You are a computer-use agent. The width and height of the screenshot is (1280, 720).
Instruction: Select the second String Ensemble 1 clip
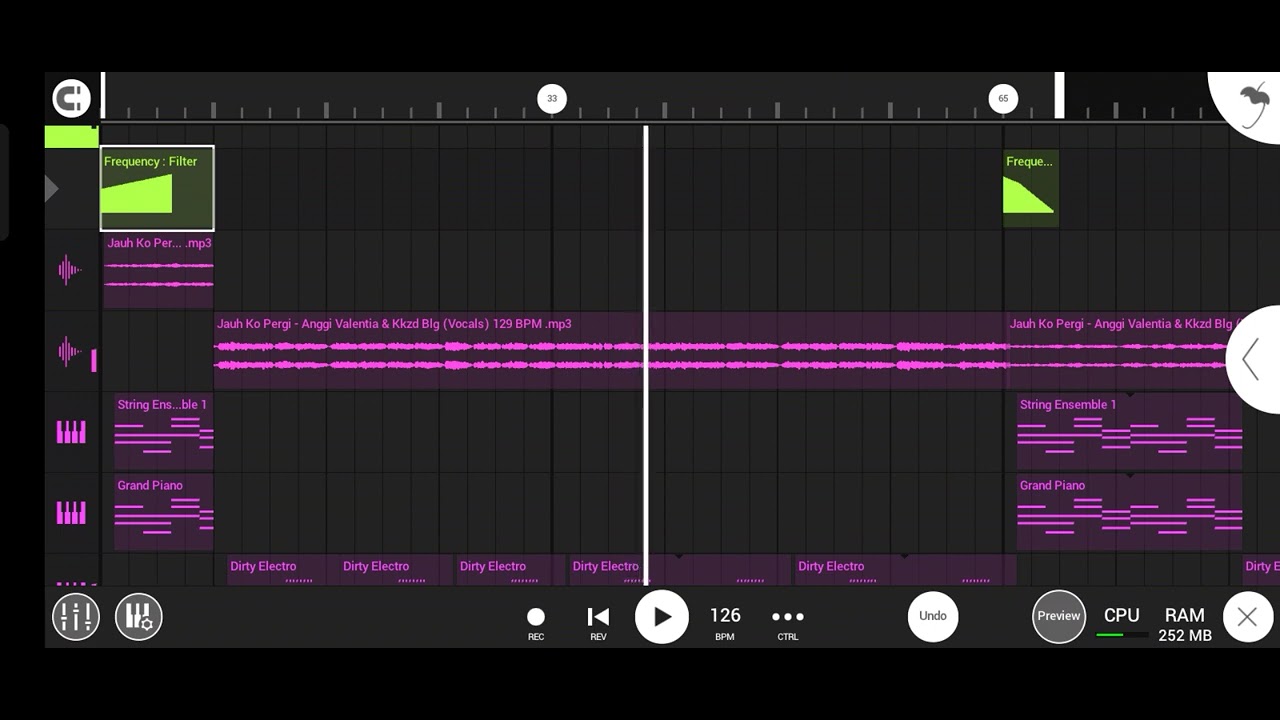coord(1129,432)
